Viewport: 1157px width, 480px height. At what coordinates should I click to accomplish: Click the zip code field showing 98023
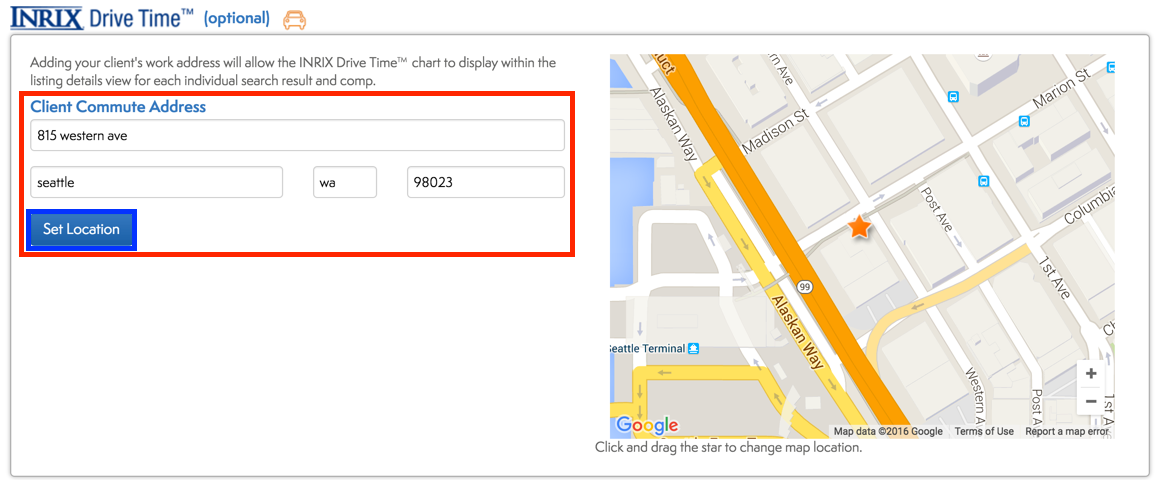click(485, 182)
